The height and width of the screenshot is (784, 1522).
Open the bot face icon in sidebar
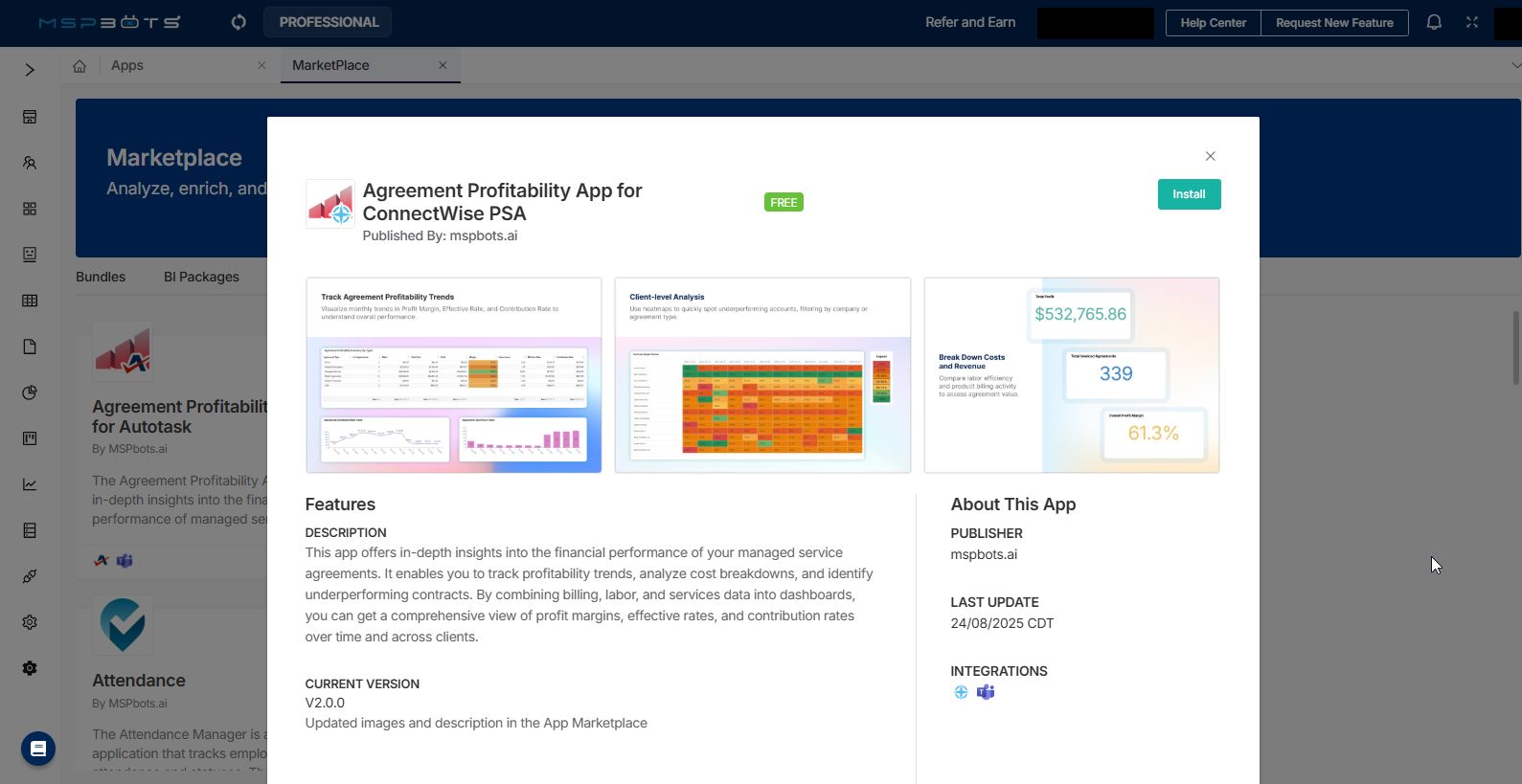(30, 255)
